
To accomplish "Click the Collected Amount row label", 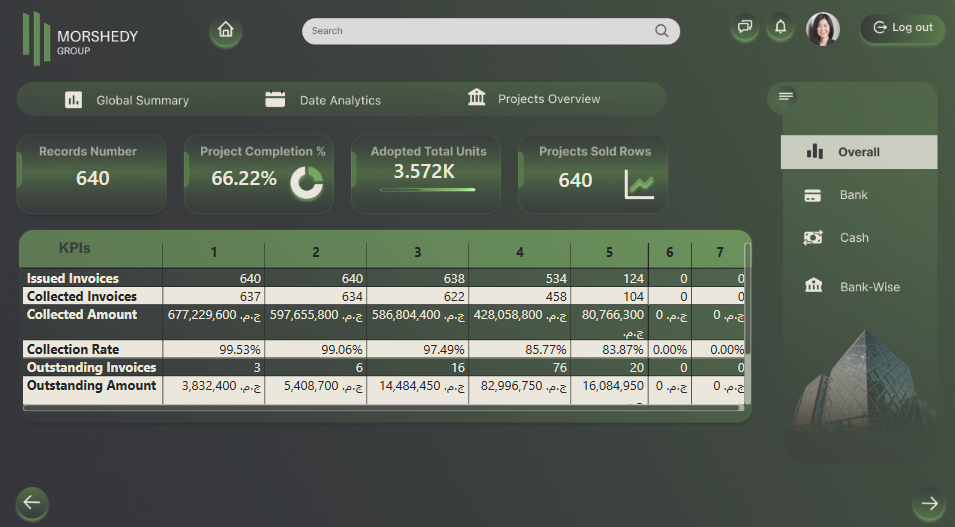I will click(82, 315).
